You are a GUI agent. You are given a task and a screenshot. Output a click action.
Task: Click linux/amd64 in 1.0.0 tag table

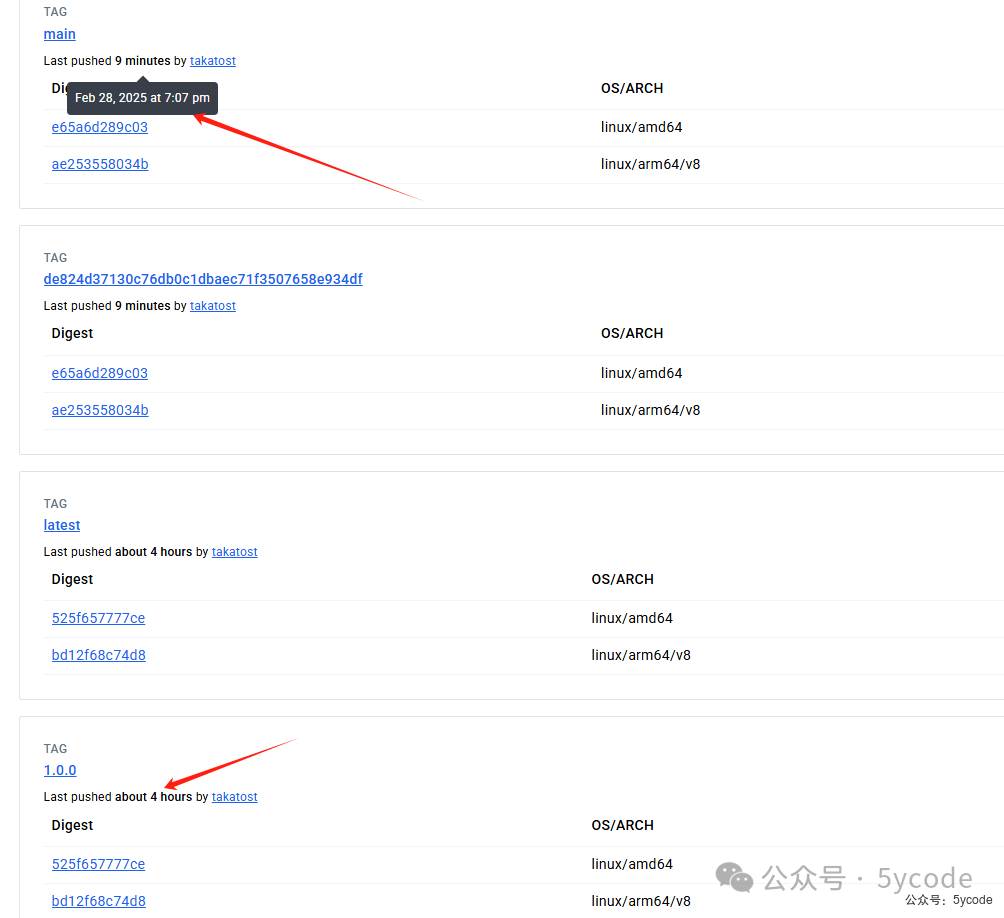tap(632, 864)
